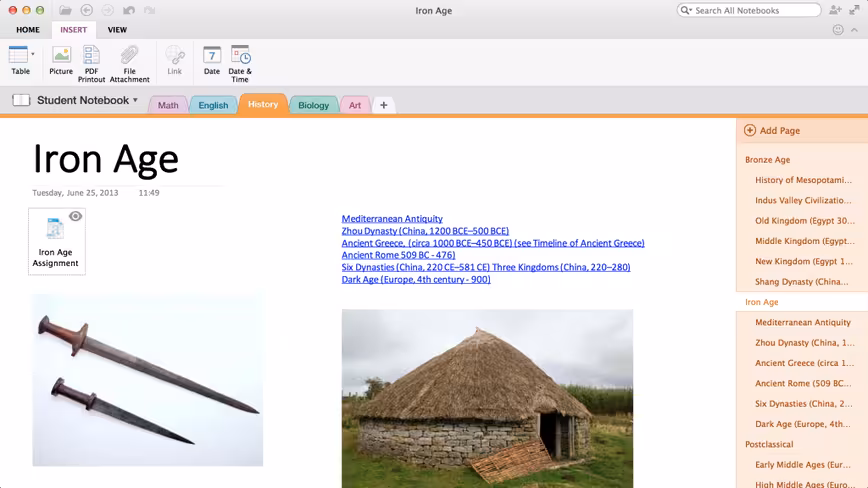Screen dimensions: 868x488
Task: Go back with the back arrow
Action: pos(86,10)
